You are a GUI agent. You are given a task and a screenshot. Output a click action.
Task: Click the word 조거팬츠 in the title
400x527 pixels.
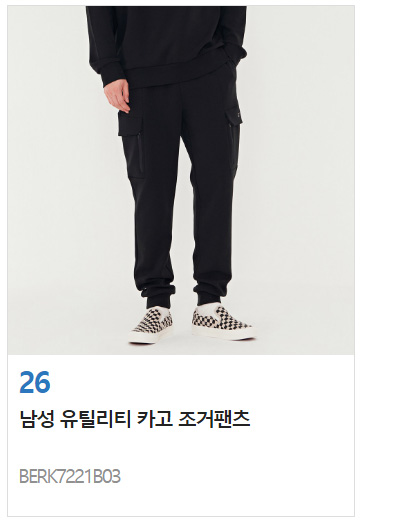coord(214,419)
